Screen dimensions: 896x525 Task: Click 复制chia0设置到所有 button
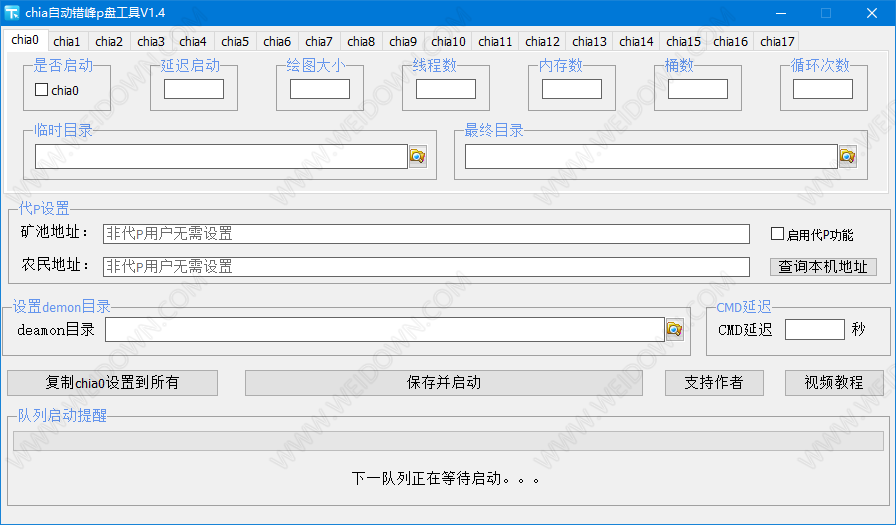(x=113, y=383)
